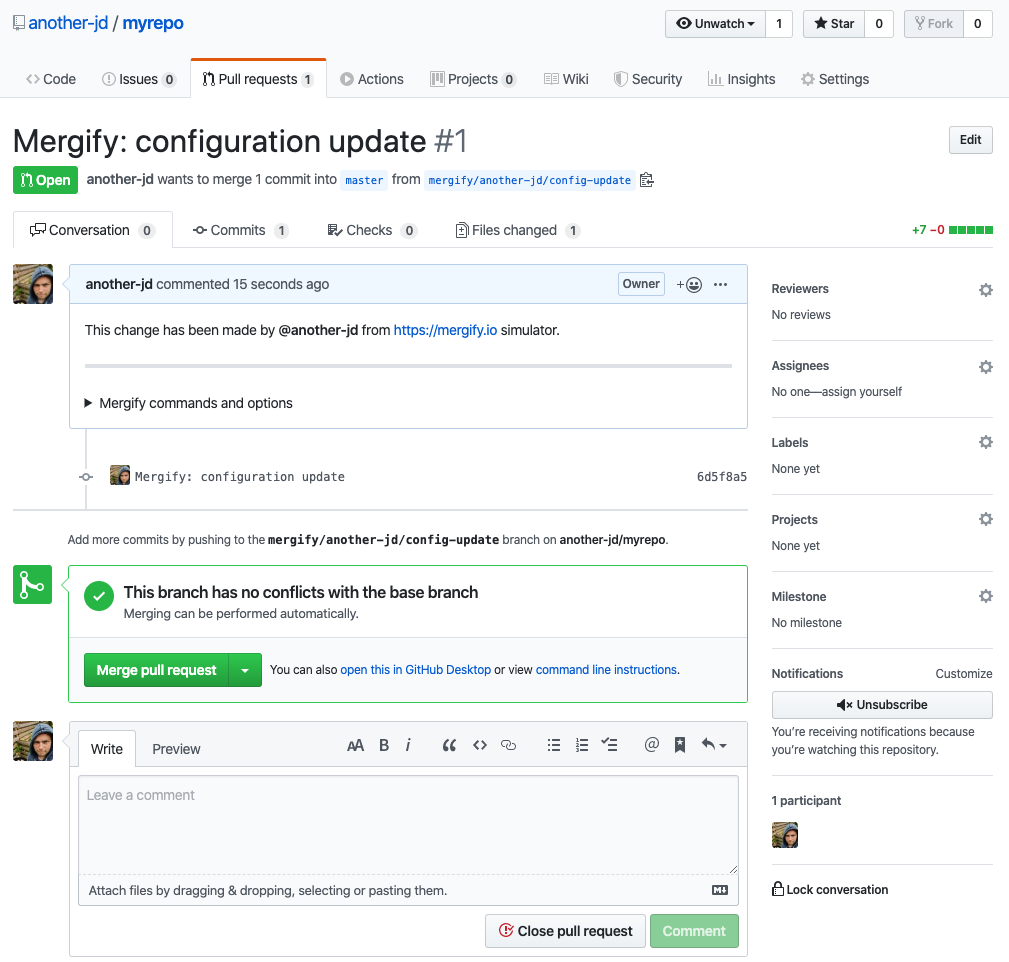Screen dimensions: 1009x962
Task: Open the saved replies dropdown
Action: click(x=713, y=745)
